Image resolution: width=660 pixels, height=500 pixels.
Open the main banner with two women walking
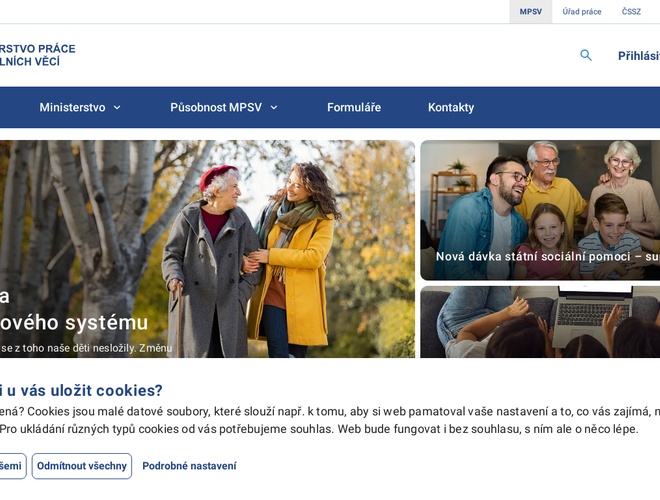tap(207, 249)
